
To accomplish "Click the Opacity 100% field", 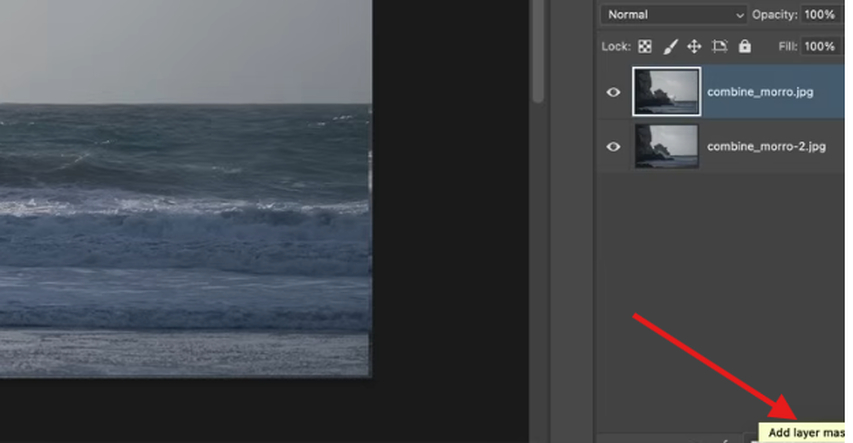I will (820, 15).
